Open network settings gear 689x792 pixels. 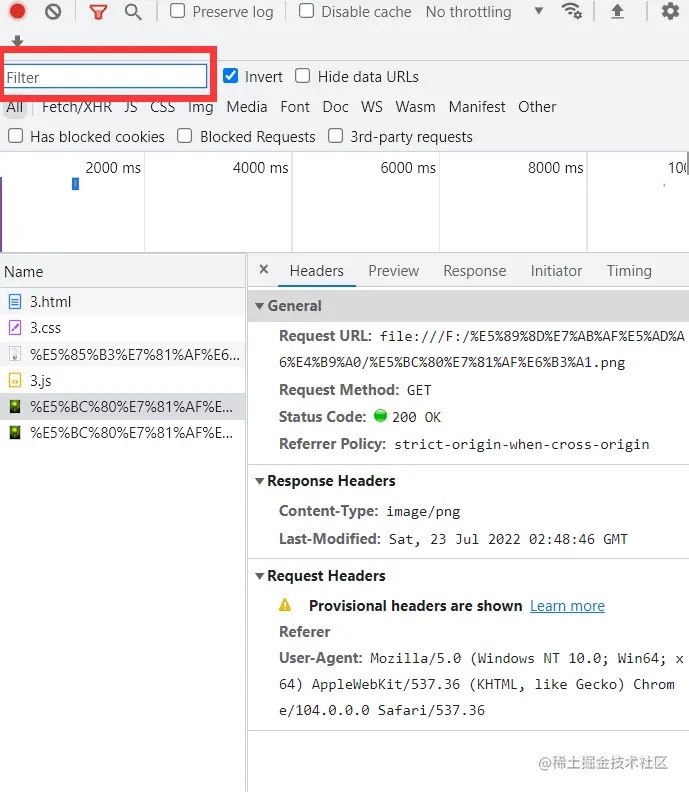tap(670, 11)
